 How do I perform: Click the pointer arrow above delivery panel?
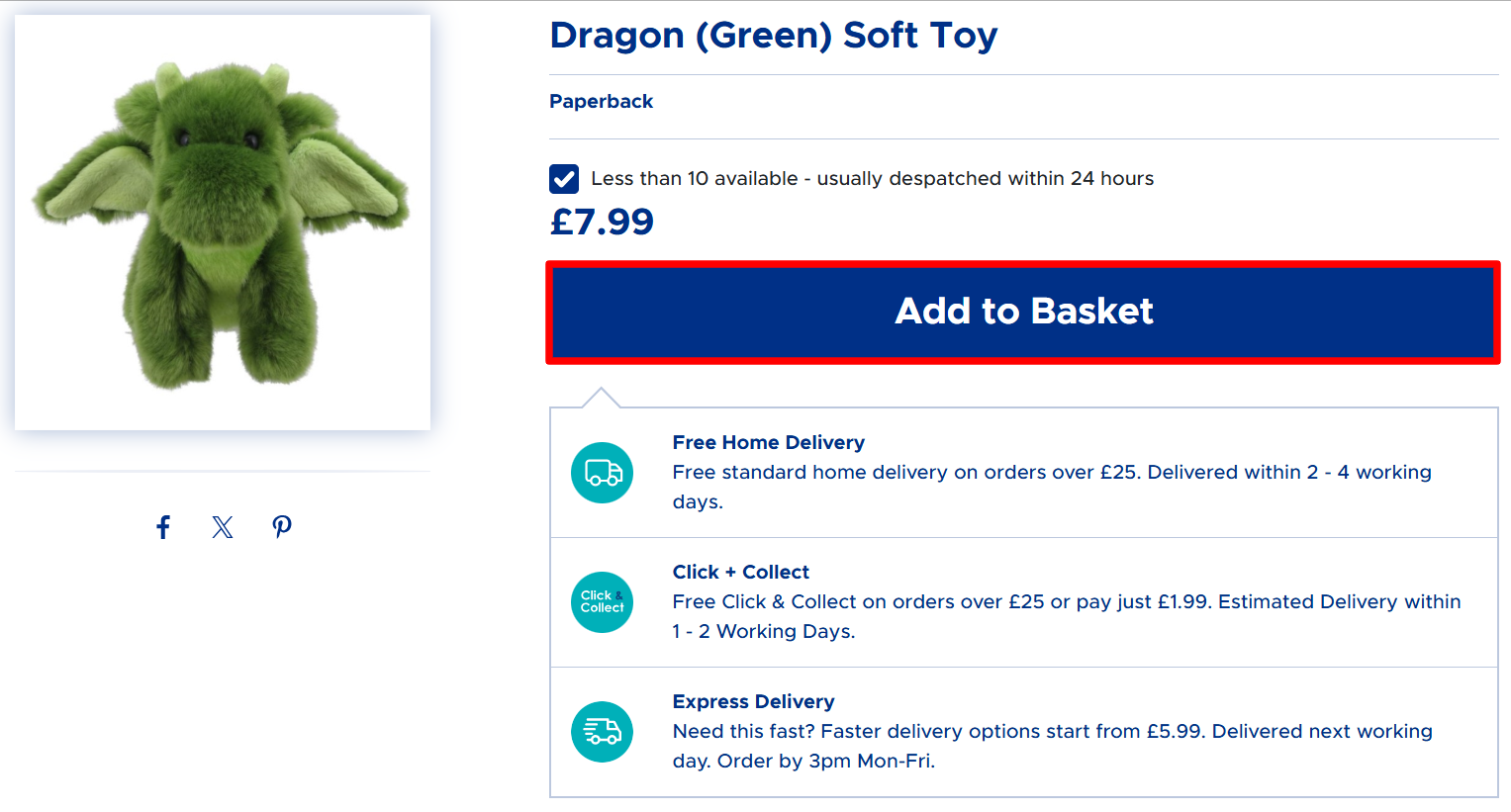pos(601,398)
